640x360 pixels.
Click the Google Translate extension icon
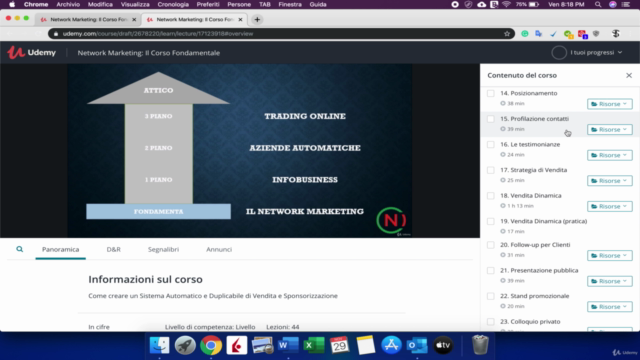pos(539,34)
